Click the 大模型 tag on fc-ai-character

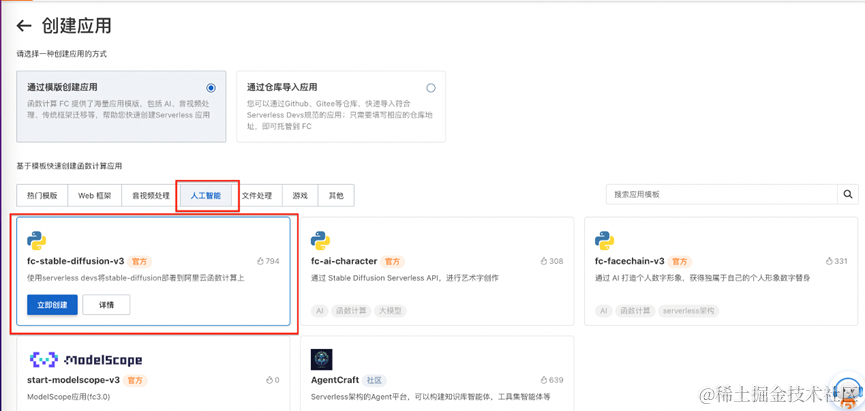(x=390, y=311)
